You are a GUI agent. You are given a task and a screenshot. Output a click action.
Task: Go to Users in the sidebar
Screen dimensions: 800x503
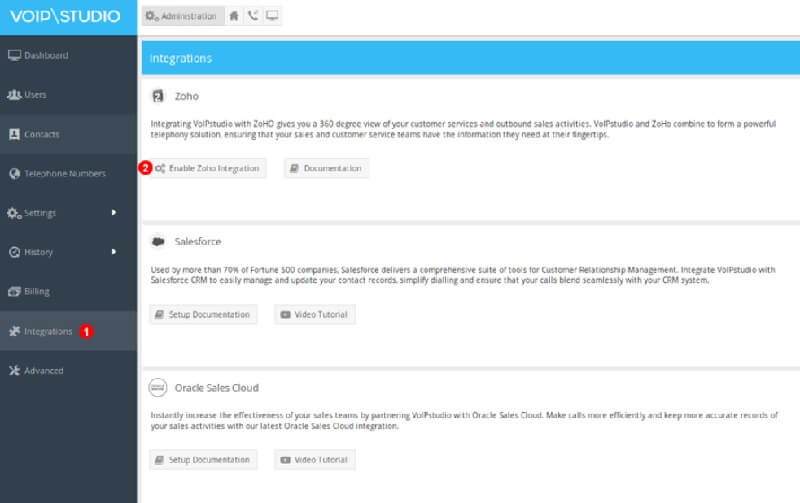(x=35, y=95)
